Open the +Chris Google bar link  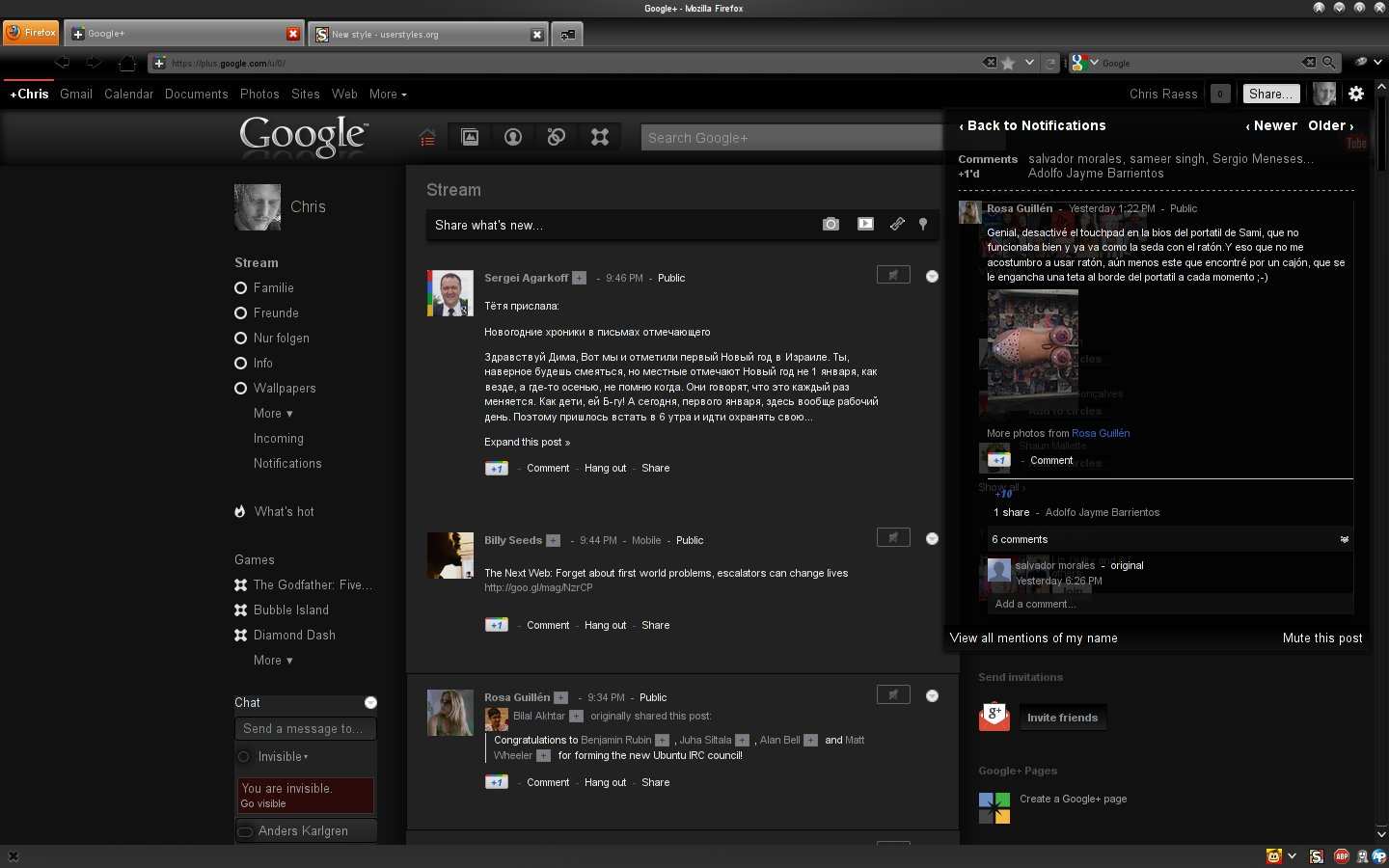29,94
